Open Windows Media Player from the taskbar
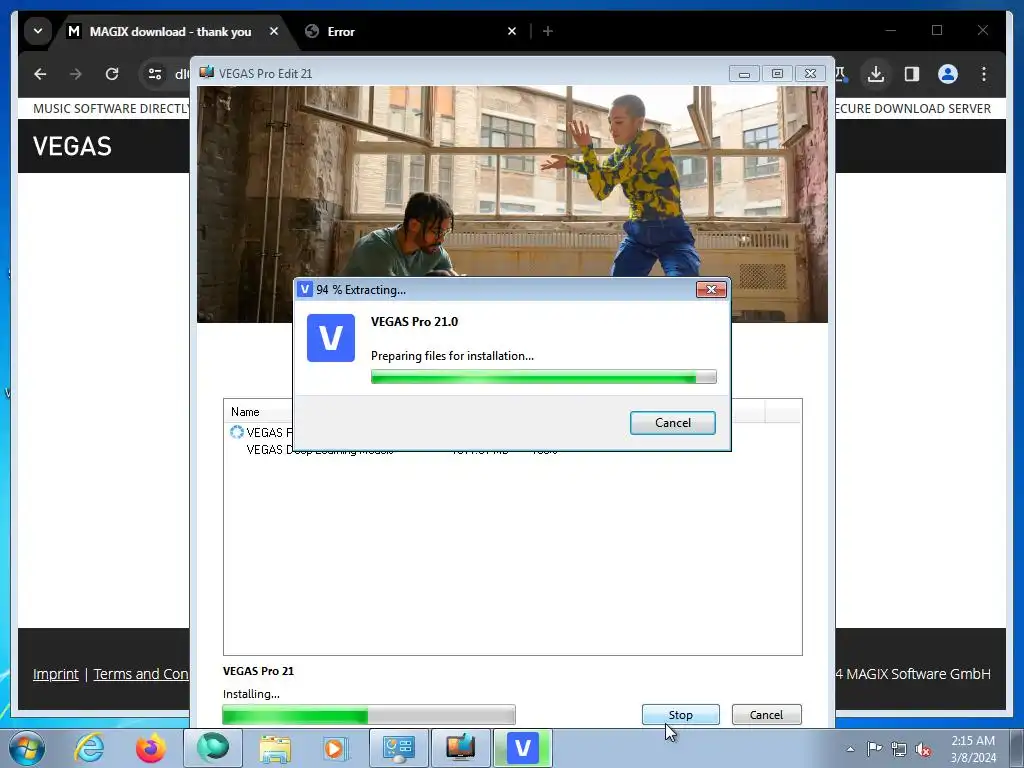The height and width of the screenshot is (768, 1024). coord(336,748)
